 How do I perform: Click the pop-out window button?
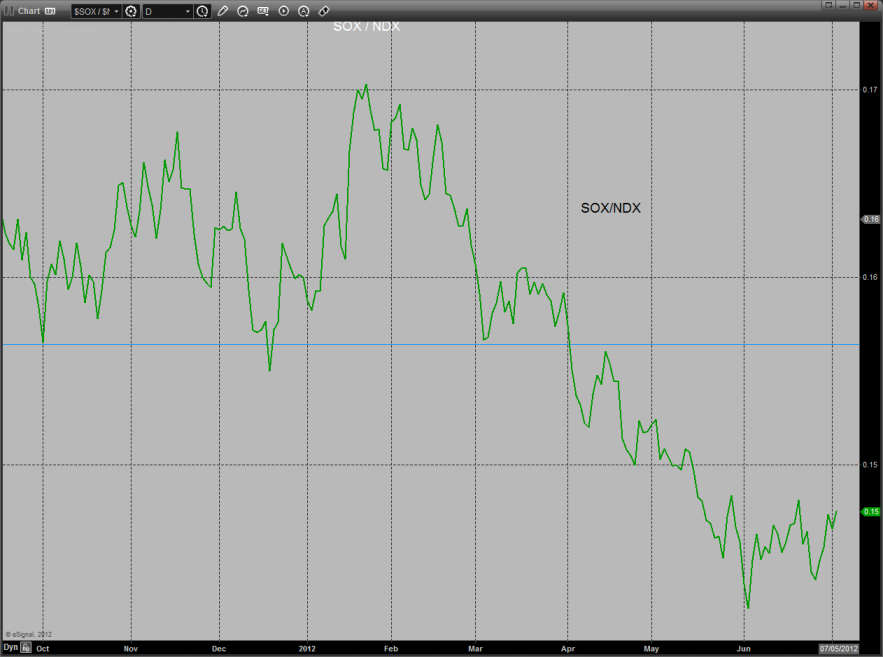tap(829, 6)
